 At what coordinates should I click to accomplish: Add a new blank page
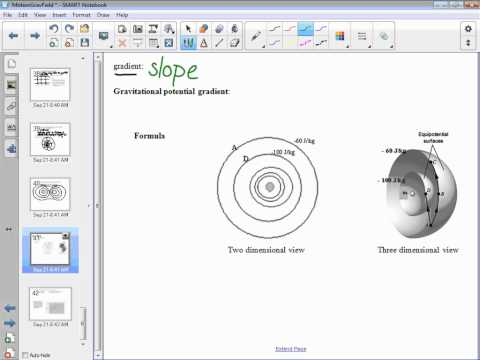[x=54, y=43]
